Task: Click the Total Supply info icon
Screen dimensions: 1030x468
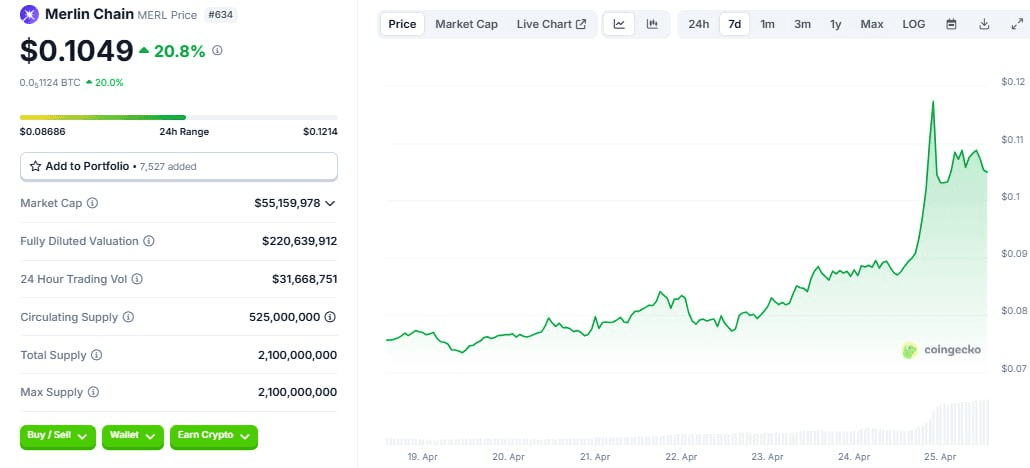Action: 97,355
